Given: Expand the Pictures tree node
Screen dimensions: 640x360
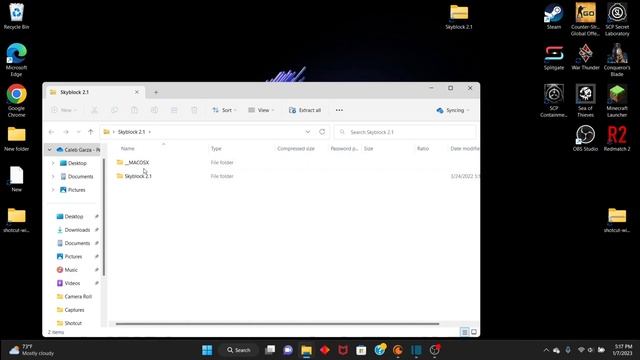Looking at the screenshot, I should click(53, 190).
